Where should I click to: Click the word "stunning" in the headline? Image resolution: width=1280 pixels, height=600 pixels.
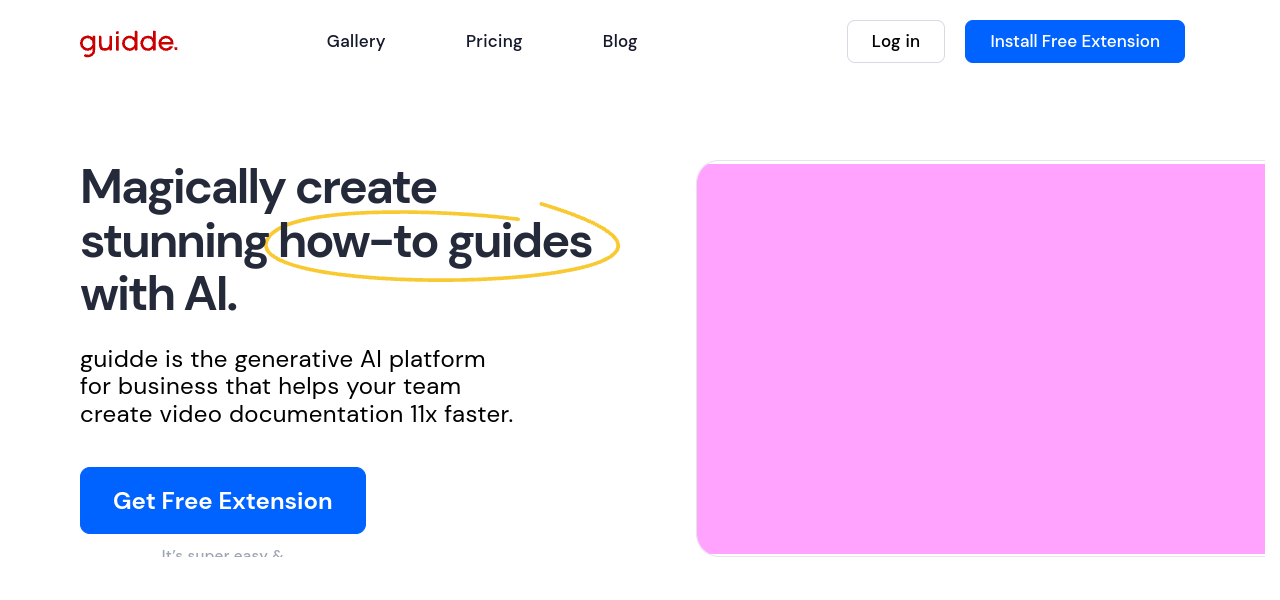(174, 242)
